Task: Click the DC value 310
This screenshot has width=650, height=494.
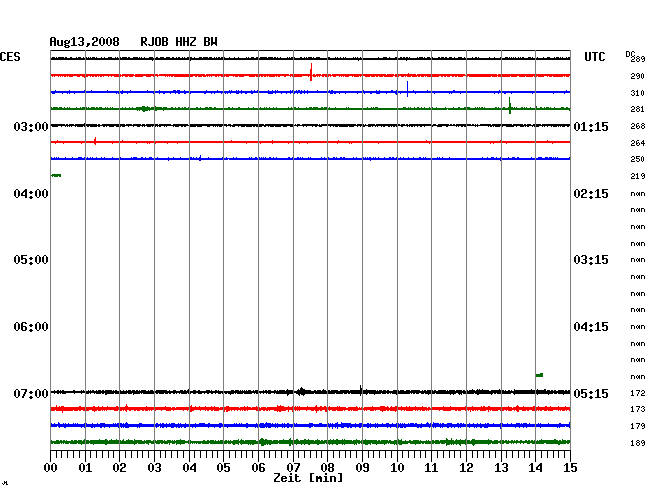Action: point(638,93)
